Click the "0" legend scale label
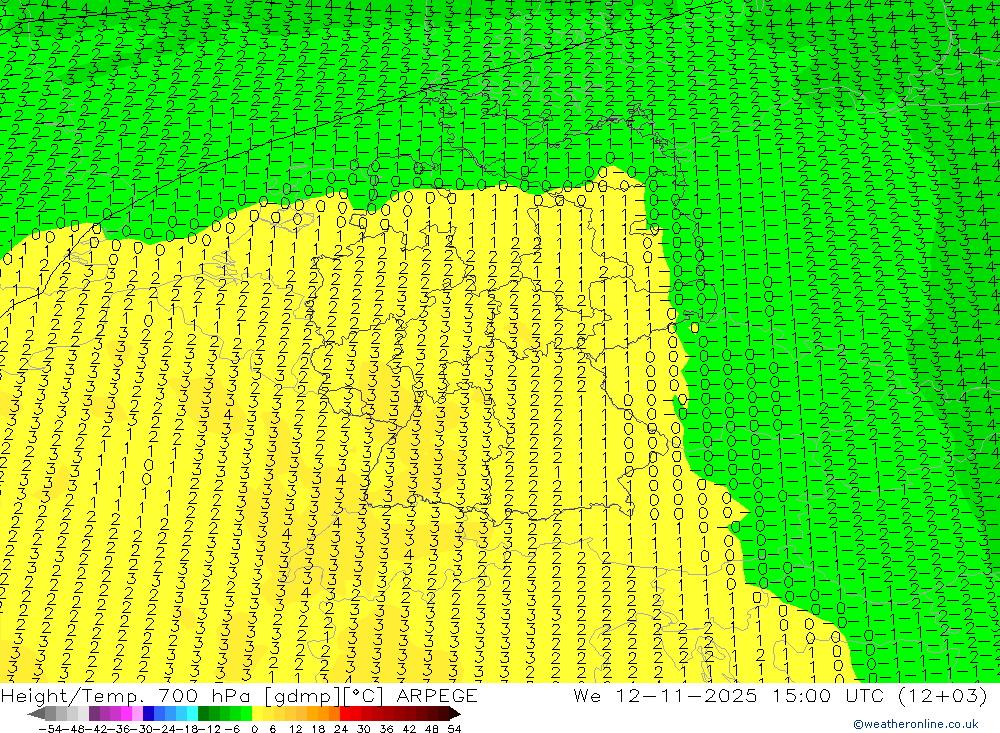1000x733 pixels. tap(254, 729)
